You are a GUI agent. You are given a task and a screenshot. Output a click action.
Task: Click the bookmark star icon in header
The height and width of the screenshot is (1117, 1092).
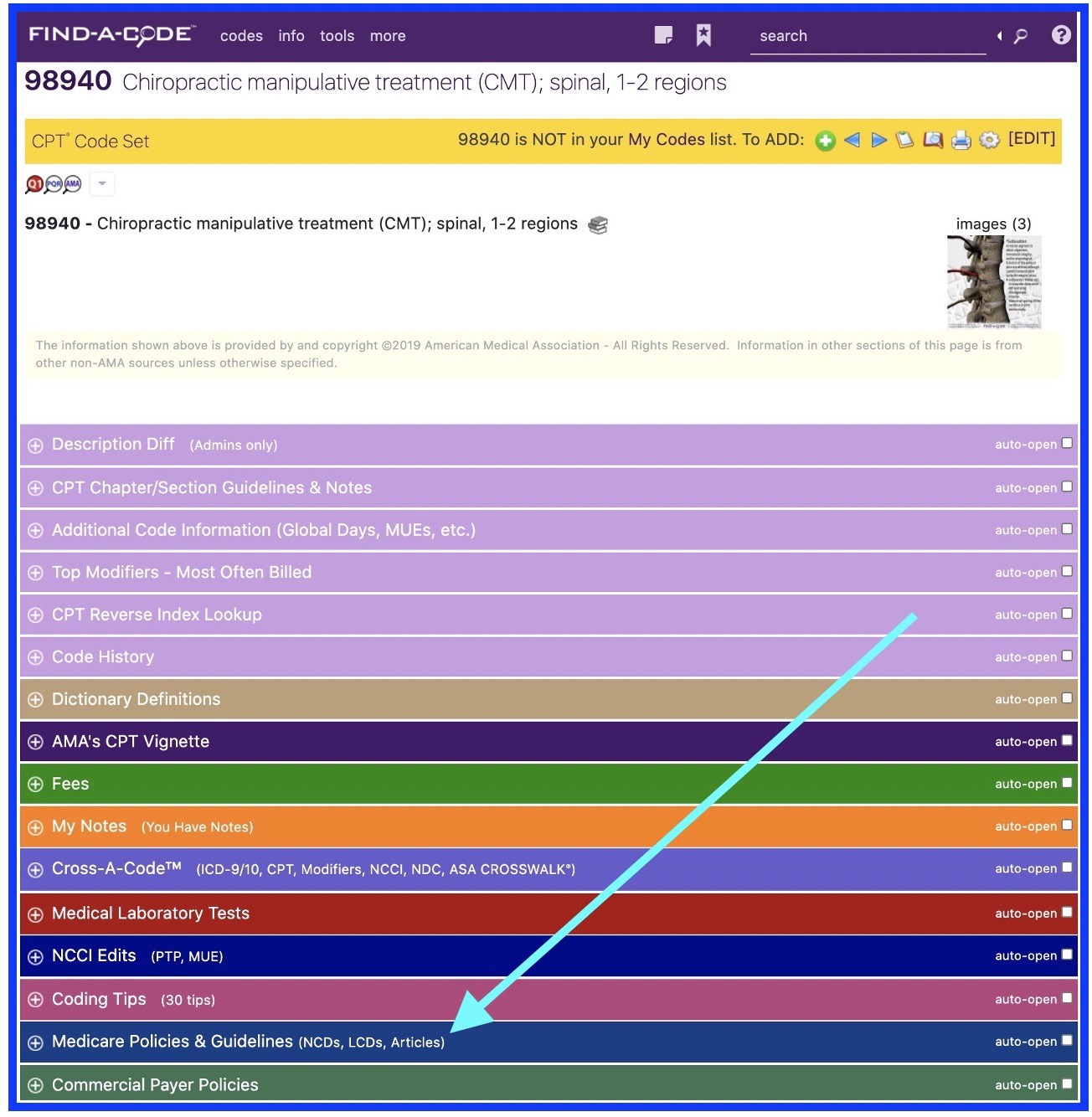(x=703, y=35)
